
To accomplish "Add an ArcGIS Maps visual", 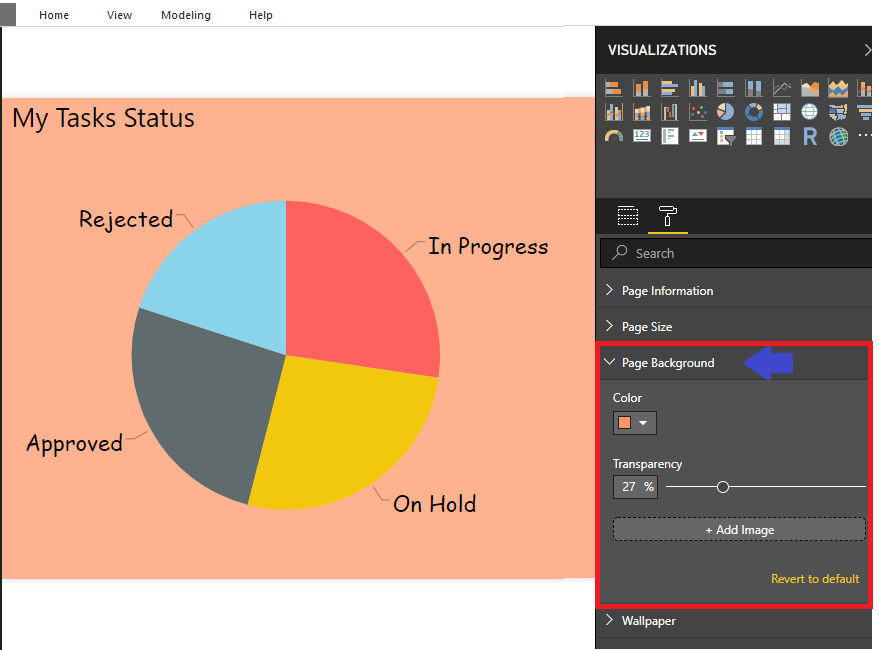I will [x=836, y=136].
